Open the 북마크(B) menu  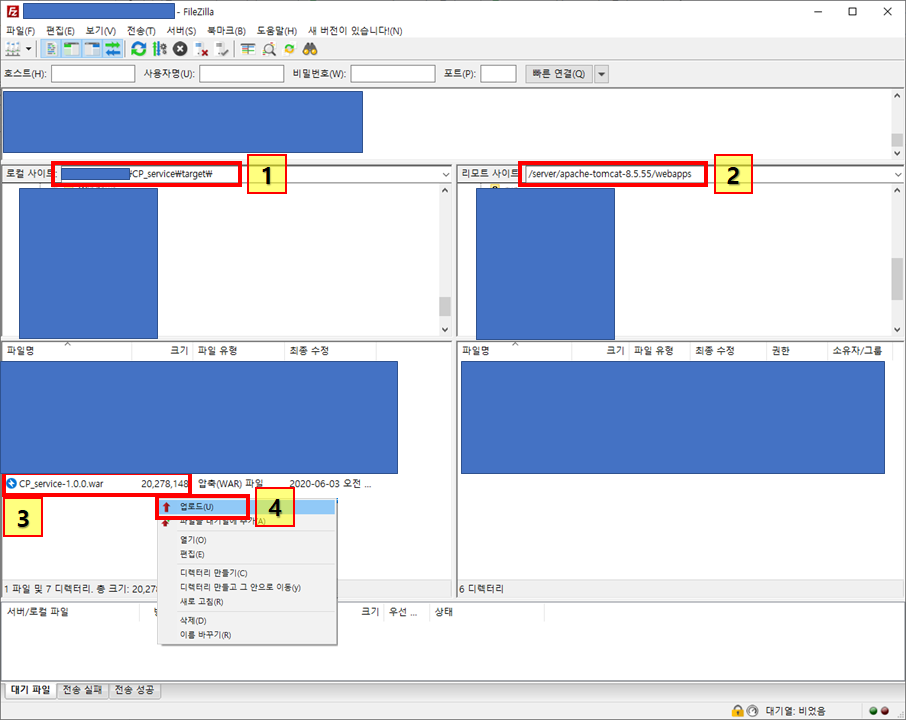tap(226, 31)
